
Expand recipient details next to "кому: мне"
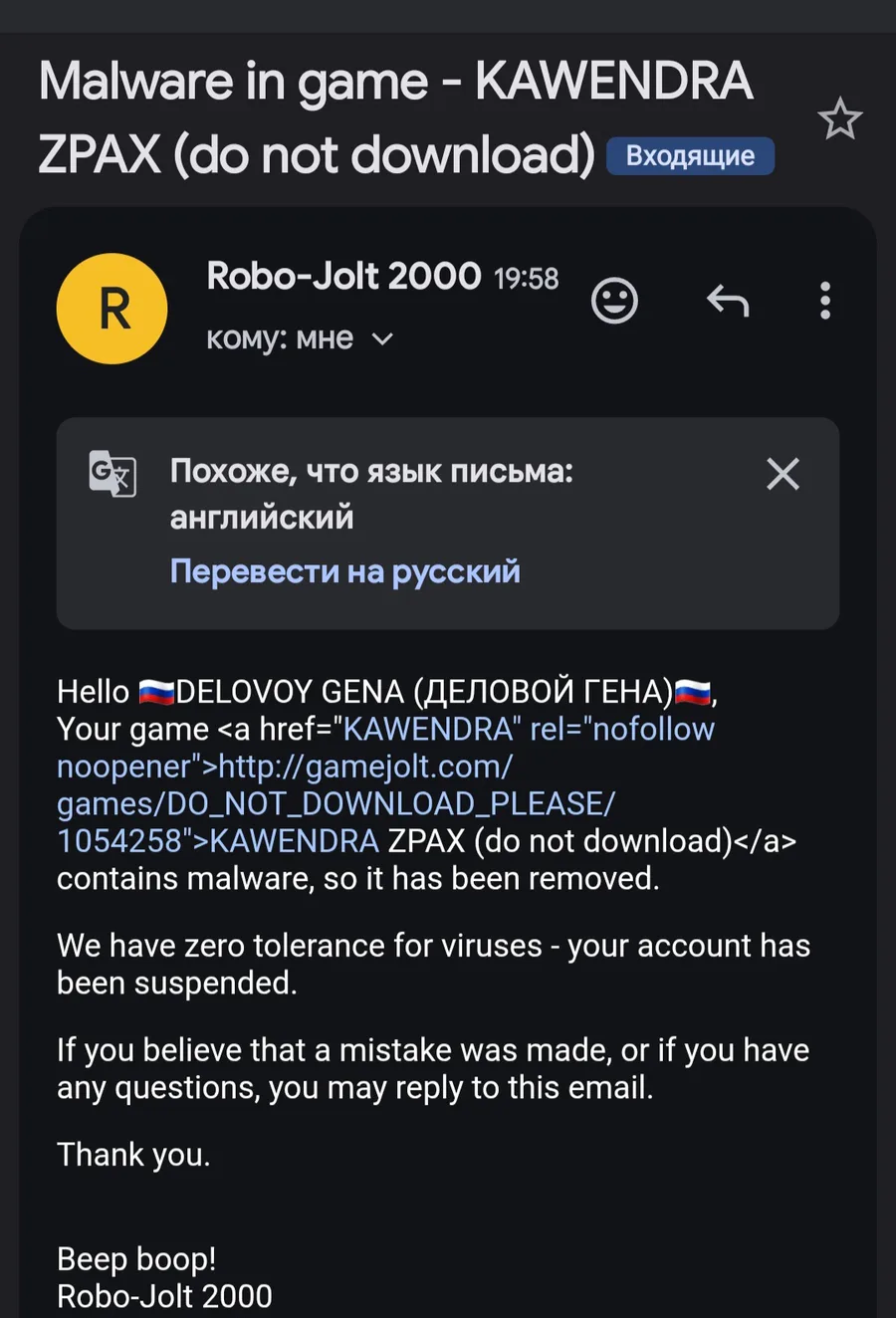pos(382,339)
